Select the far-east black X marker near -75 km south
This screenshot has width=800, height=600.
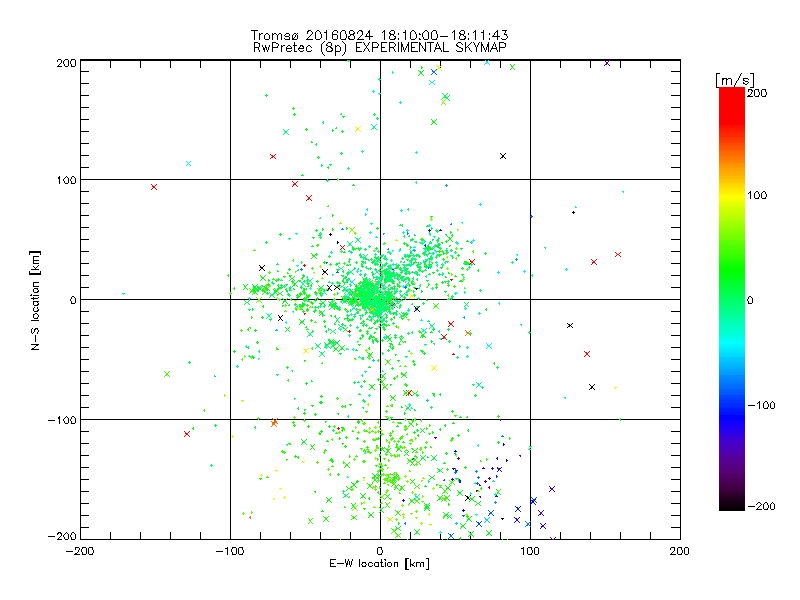coord(592,387)
